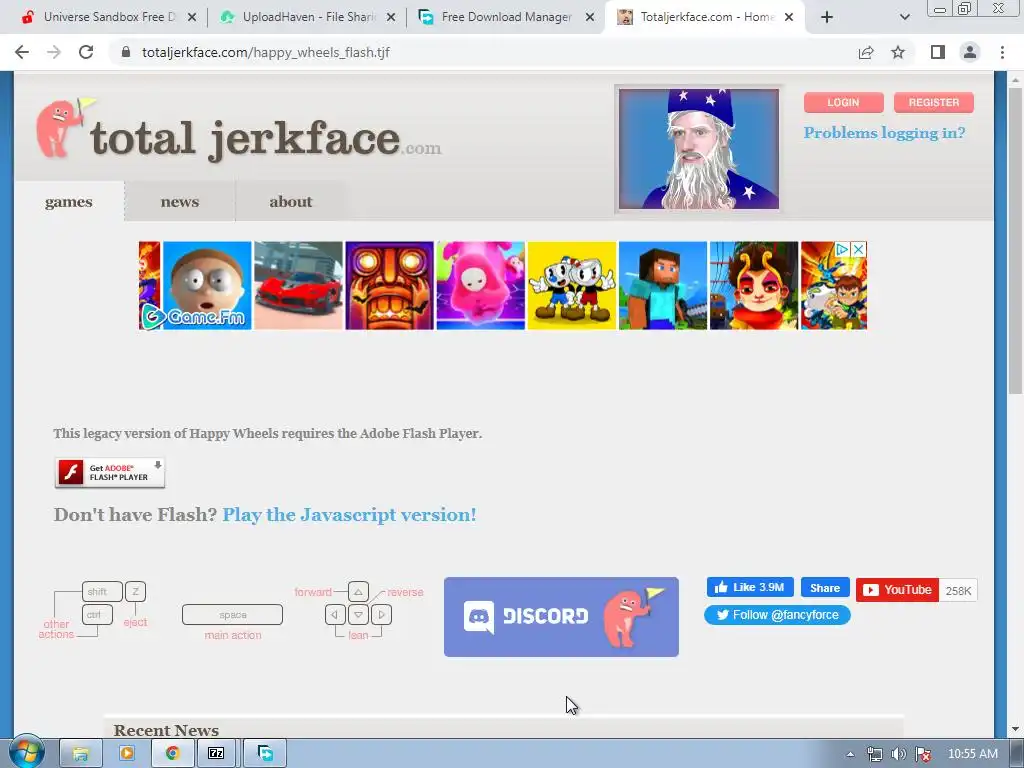Click the Discord banner

(561, 616)
